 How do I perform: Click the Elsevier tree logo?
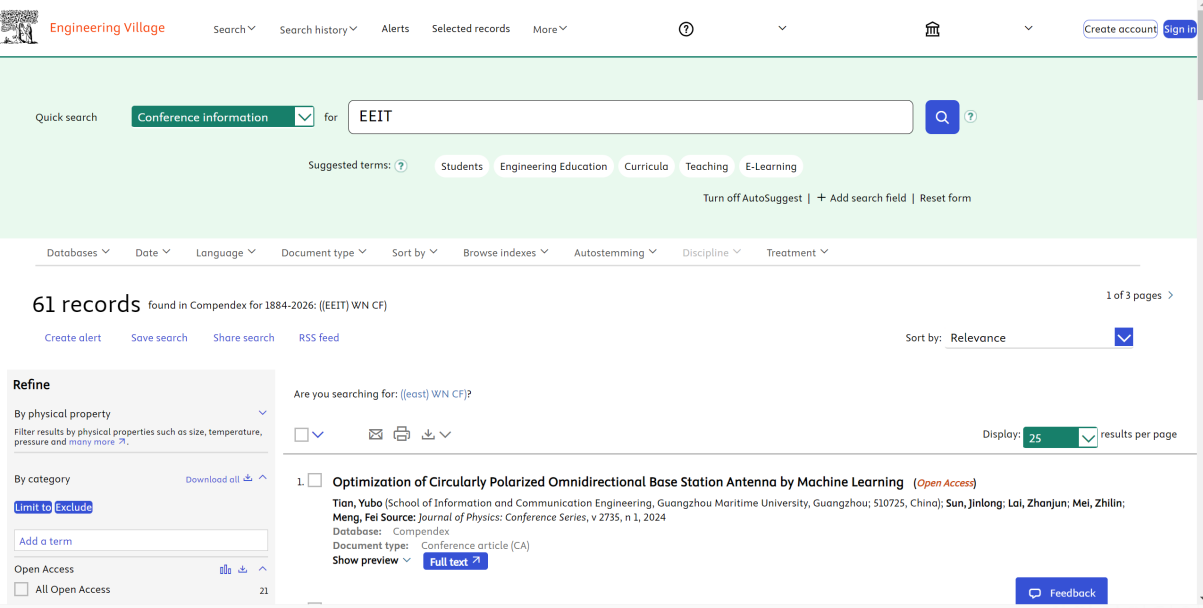(x=20, y=27)
